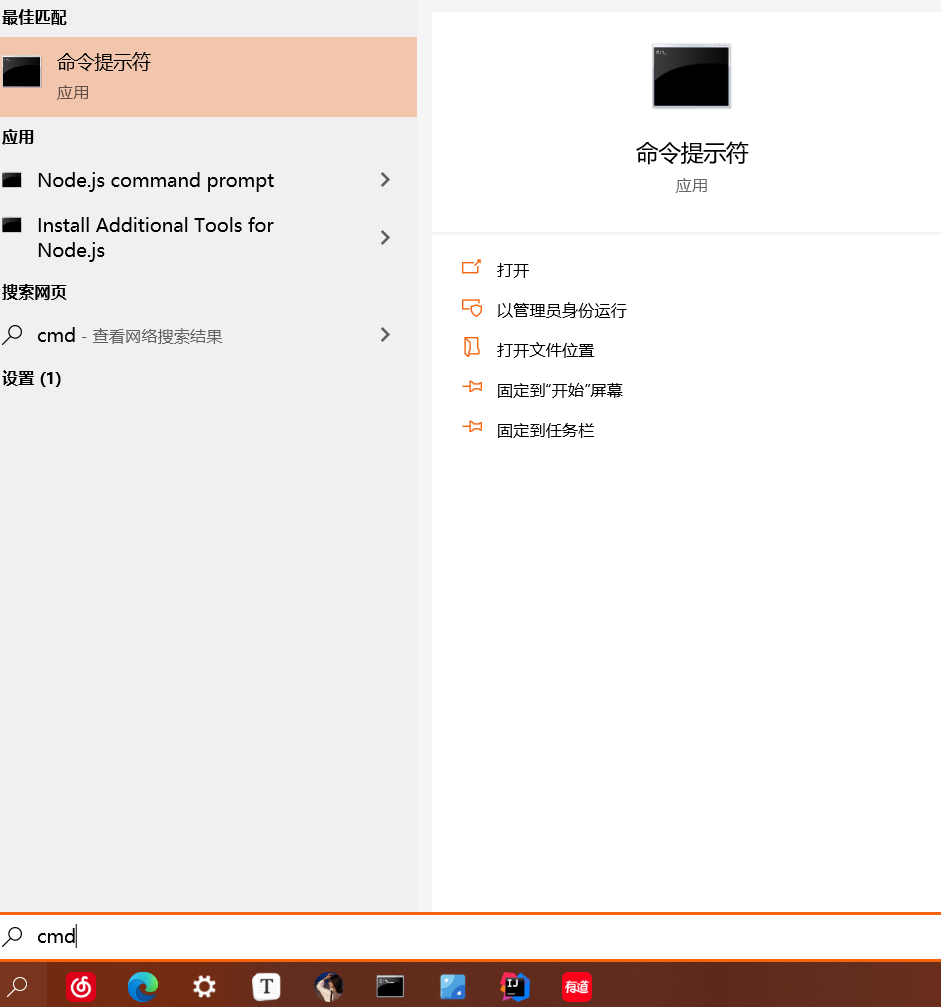This screenshot has height=1007, width=941.
Task: Open IntelliJ IDEA from taskbar
Action: coord(514,986)
